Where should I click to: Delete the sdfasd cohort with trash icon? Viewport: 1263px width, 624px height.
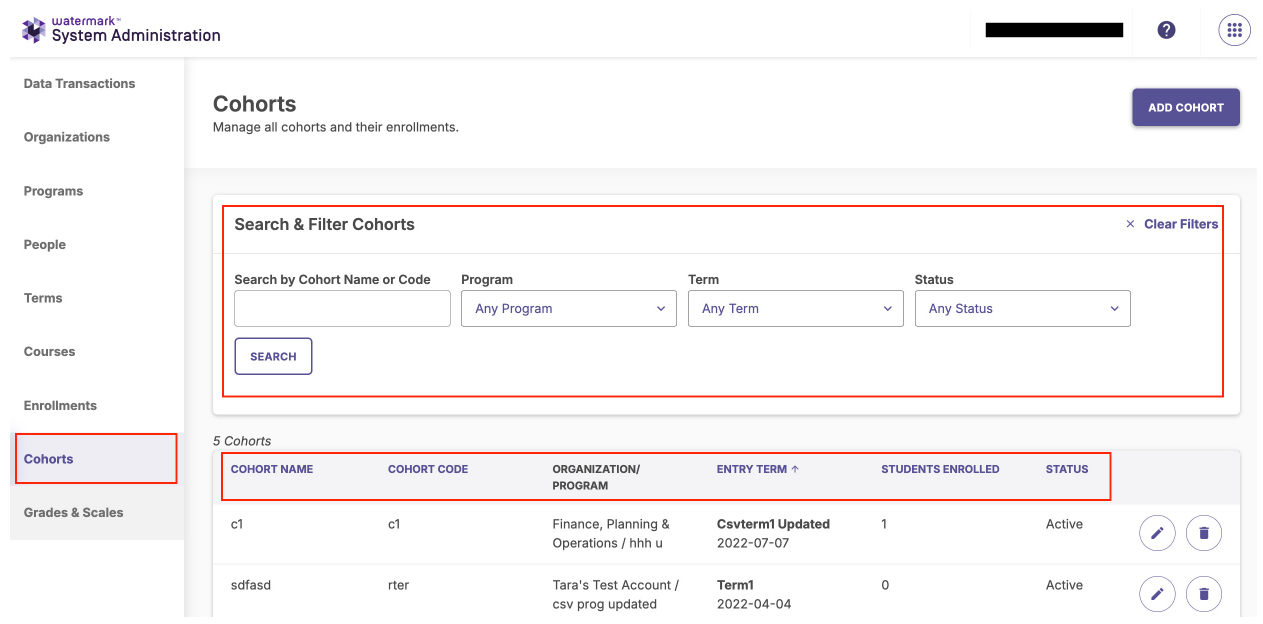pyautogui.click(x=1204, y=595)
